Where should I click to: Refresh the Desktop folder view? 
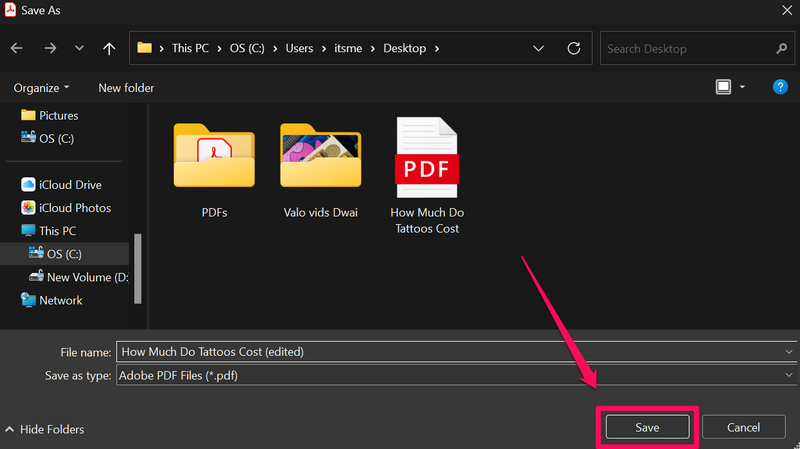pos(573,48)
